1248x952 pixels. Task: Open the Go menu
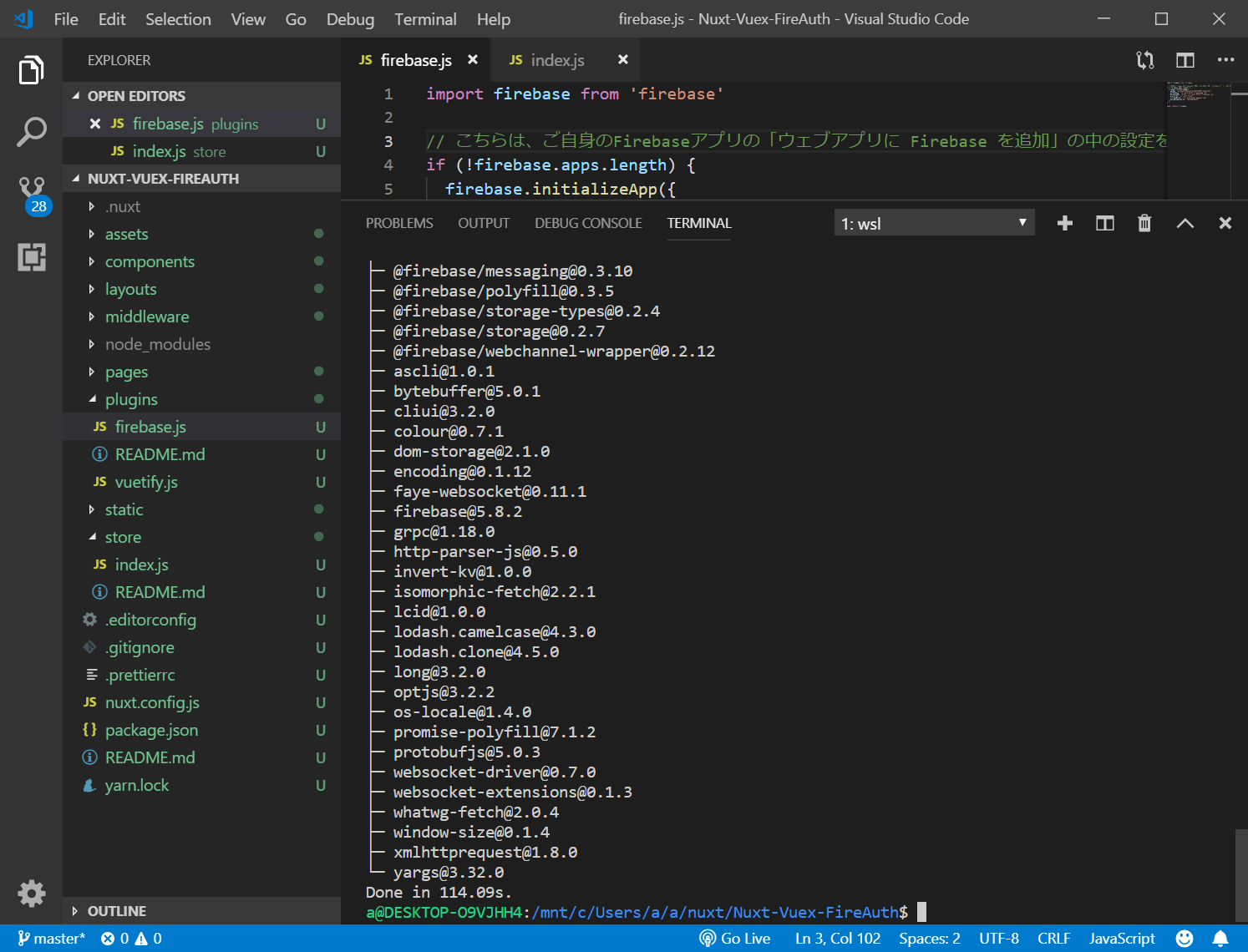296,19
